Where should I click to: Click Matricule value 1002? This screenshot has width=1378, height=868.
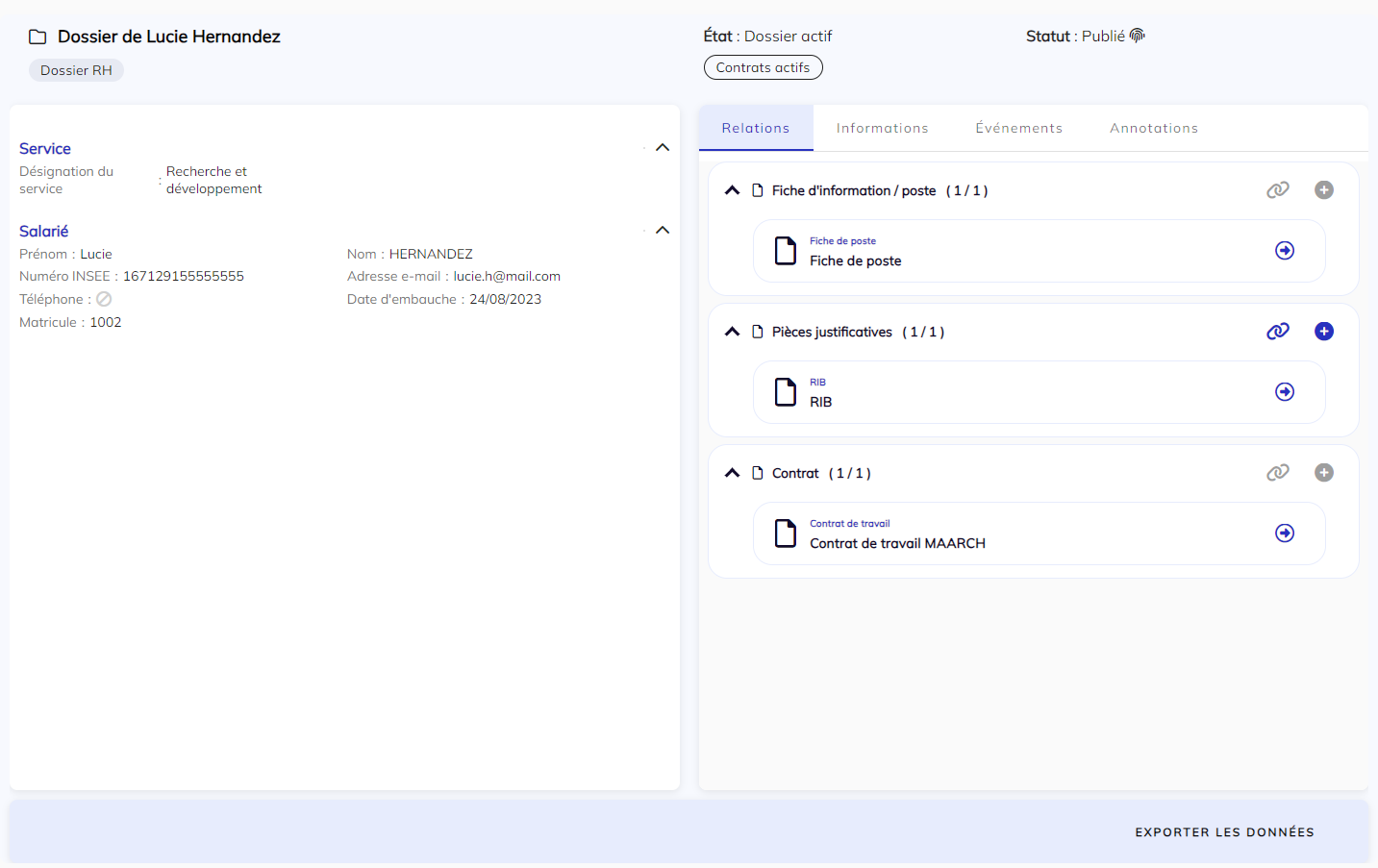[x=106, y=322]
